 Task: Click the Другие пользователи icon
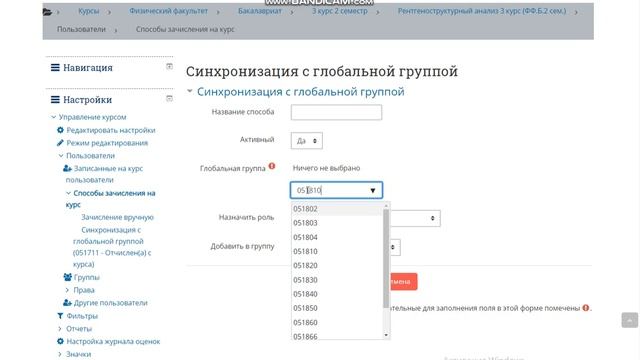point(68,302)
